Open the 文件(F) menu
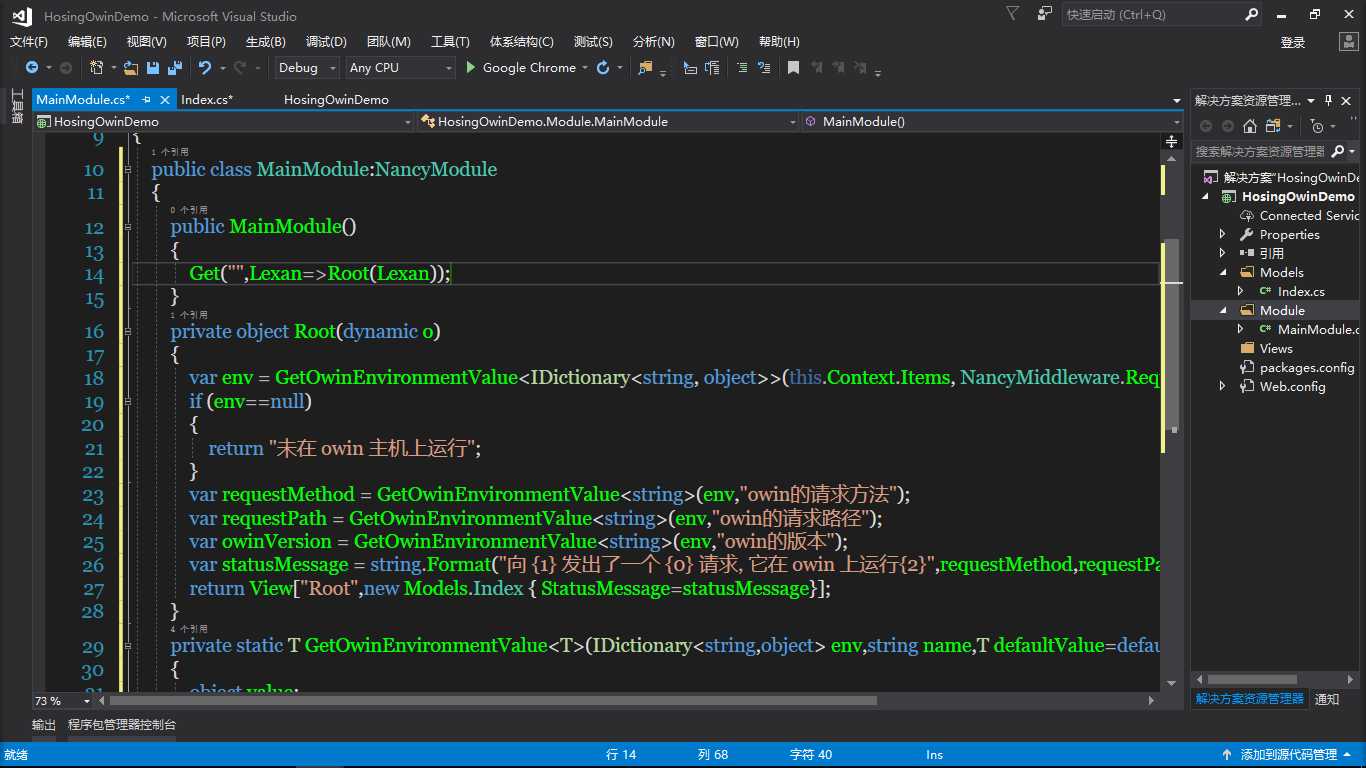 (x=29, y=42)
